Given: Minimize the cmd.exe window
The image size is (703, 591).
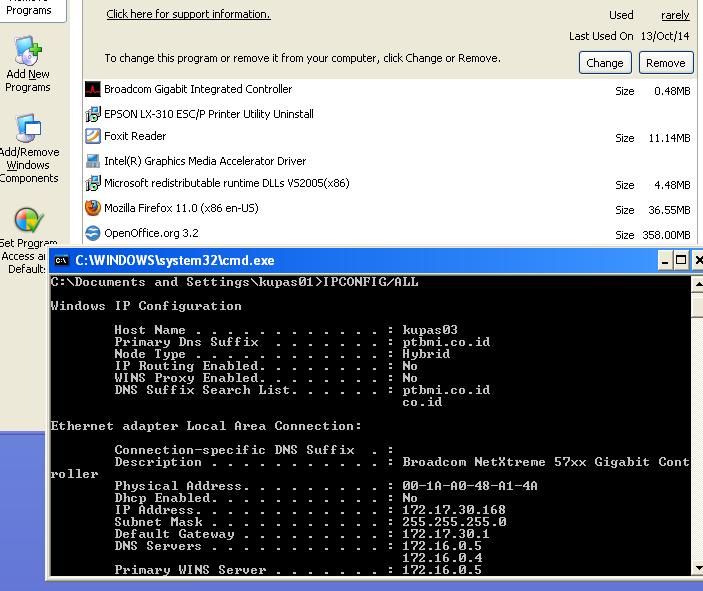Looking at the screenshot, I should (665, 261).
